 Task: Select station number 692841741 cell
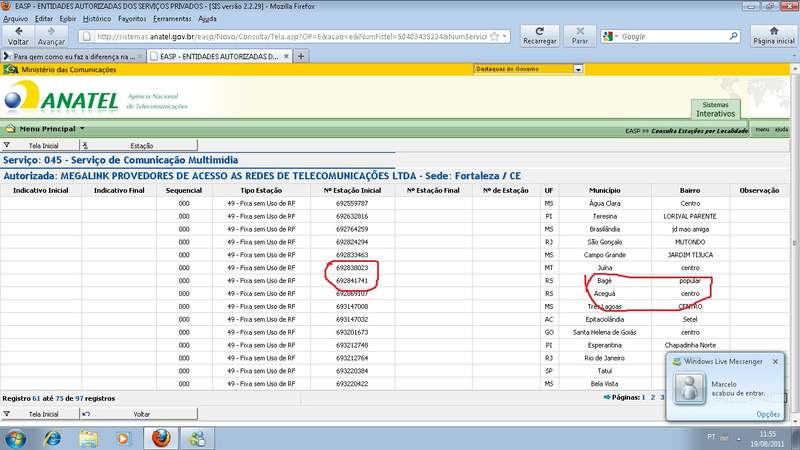point(352,281)
